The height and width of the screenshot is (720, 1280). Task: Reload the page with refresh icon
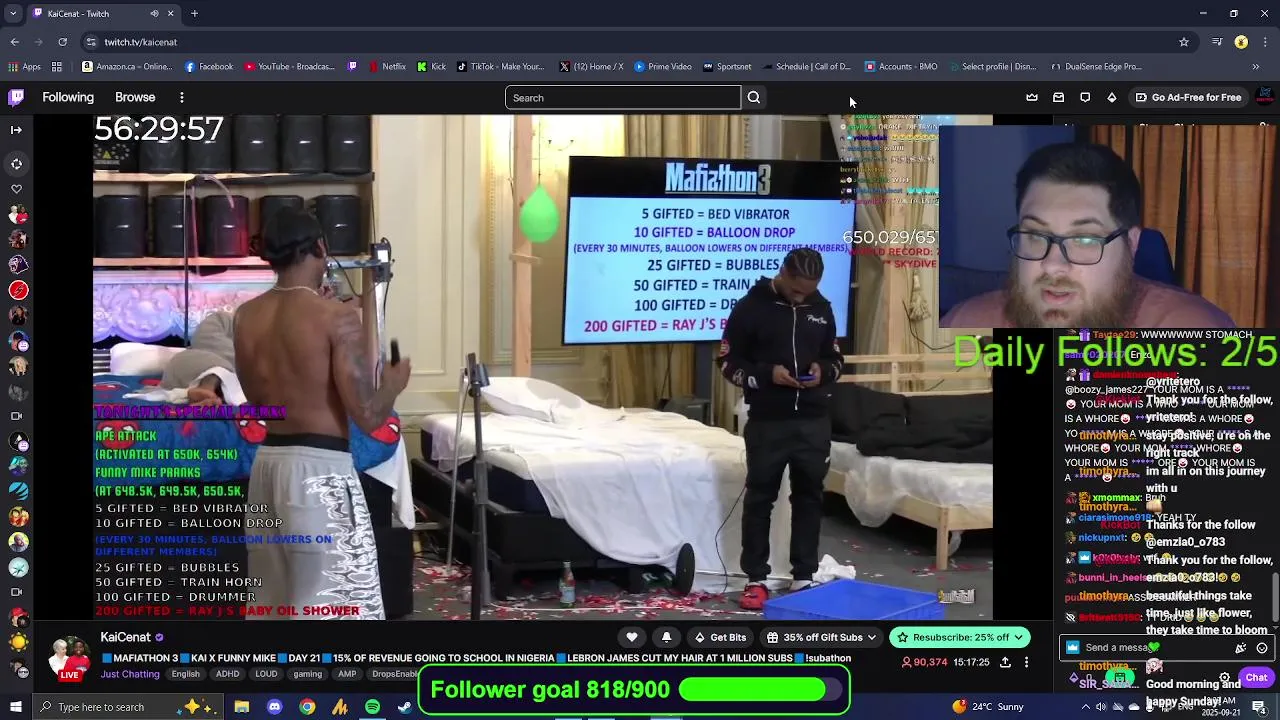[x=62, y=42]
